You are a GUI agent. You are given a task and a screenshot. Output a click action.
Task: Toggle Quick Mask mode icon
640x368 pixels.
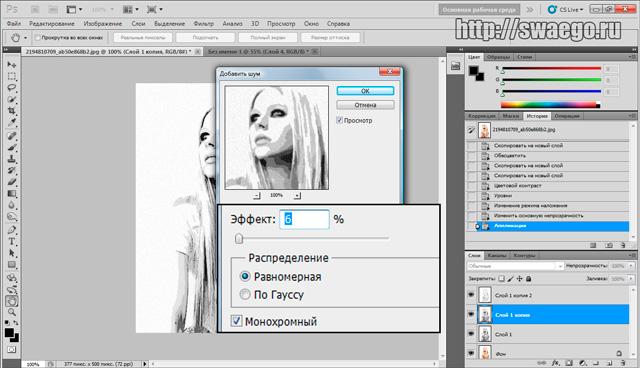click(x=11, y=350)
